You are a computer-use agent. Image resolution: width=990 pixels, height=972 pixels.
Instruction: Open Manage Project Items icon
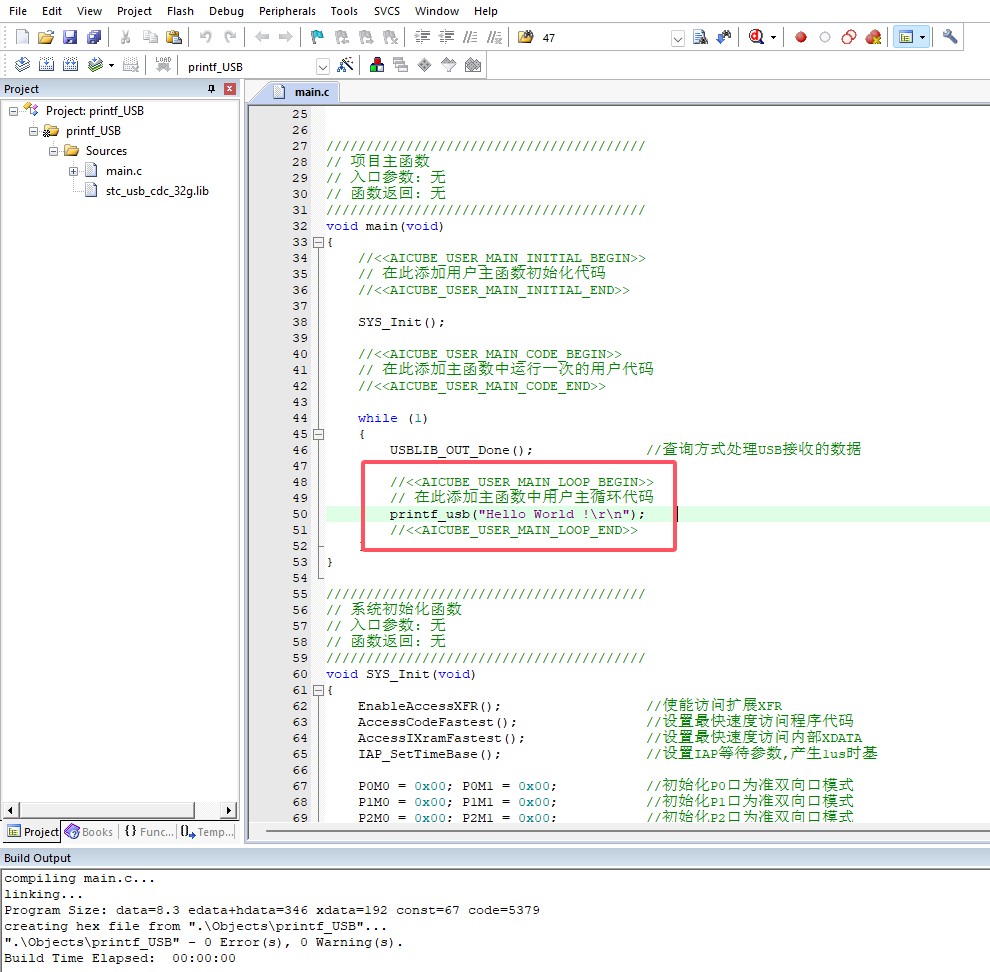pos(376,64)
